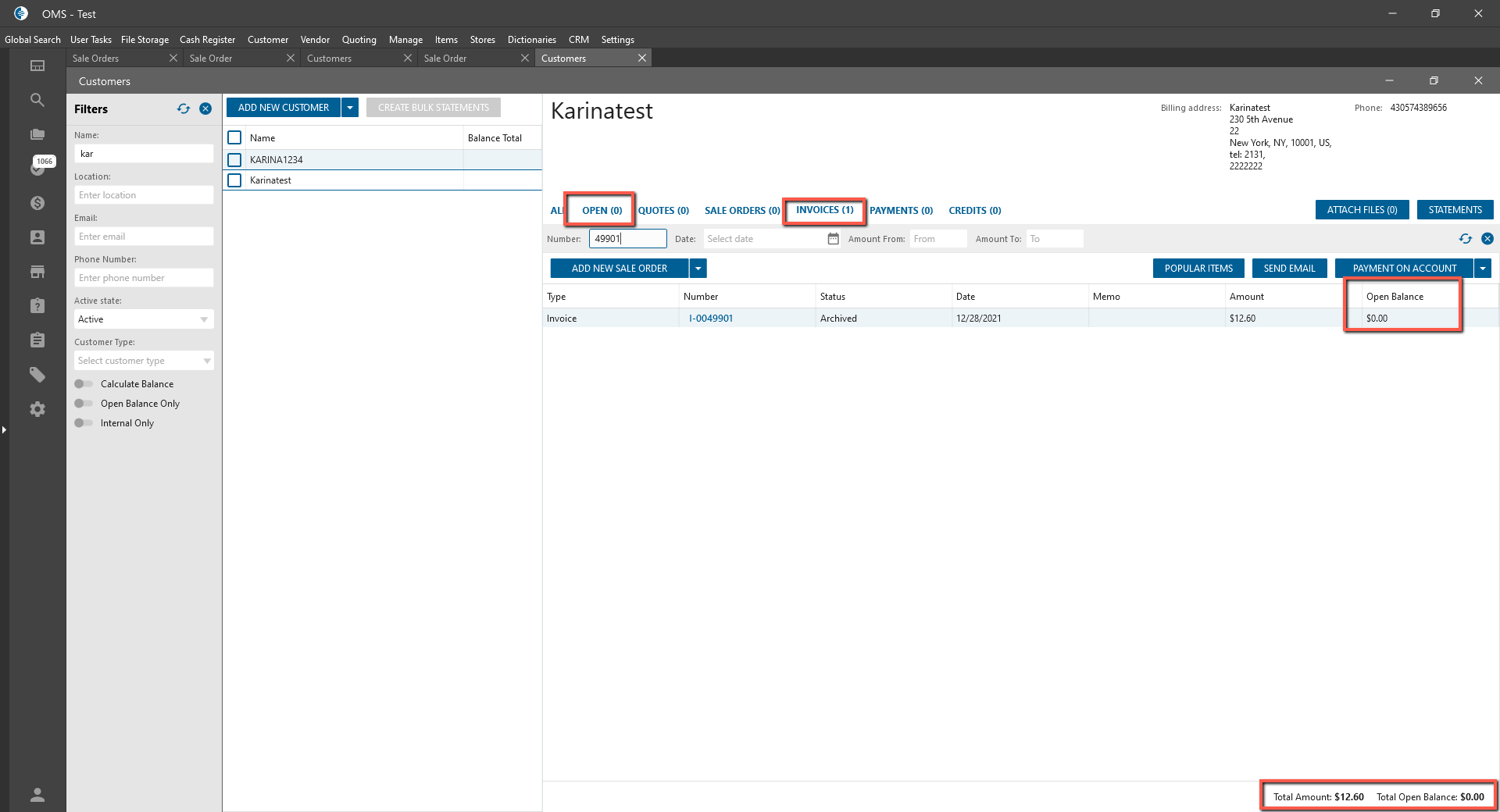Click the ADD NEW CUSTOMER button
This screenshot has width=1500, height=812.
tap(284, 108)
